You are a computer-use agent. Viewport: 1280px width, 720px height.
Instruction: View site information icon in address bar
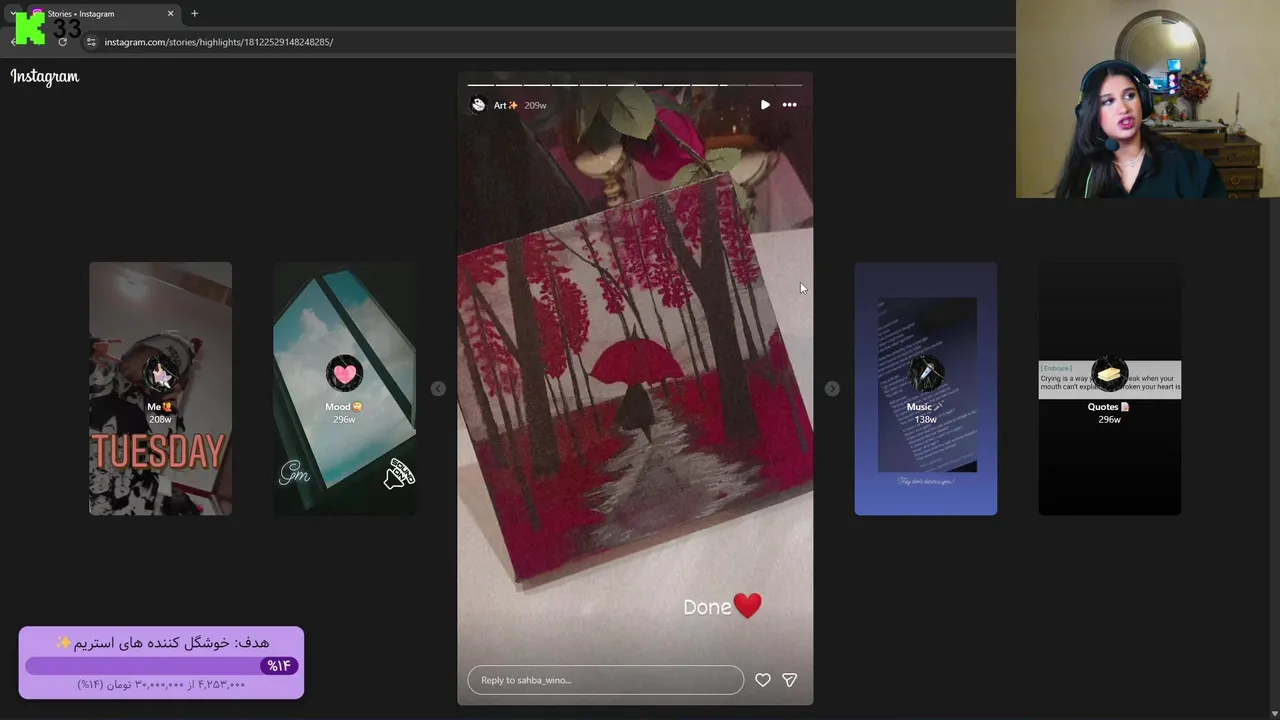tap(90, 42)
